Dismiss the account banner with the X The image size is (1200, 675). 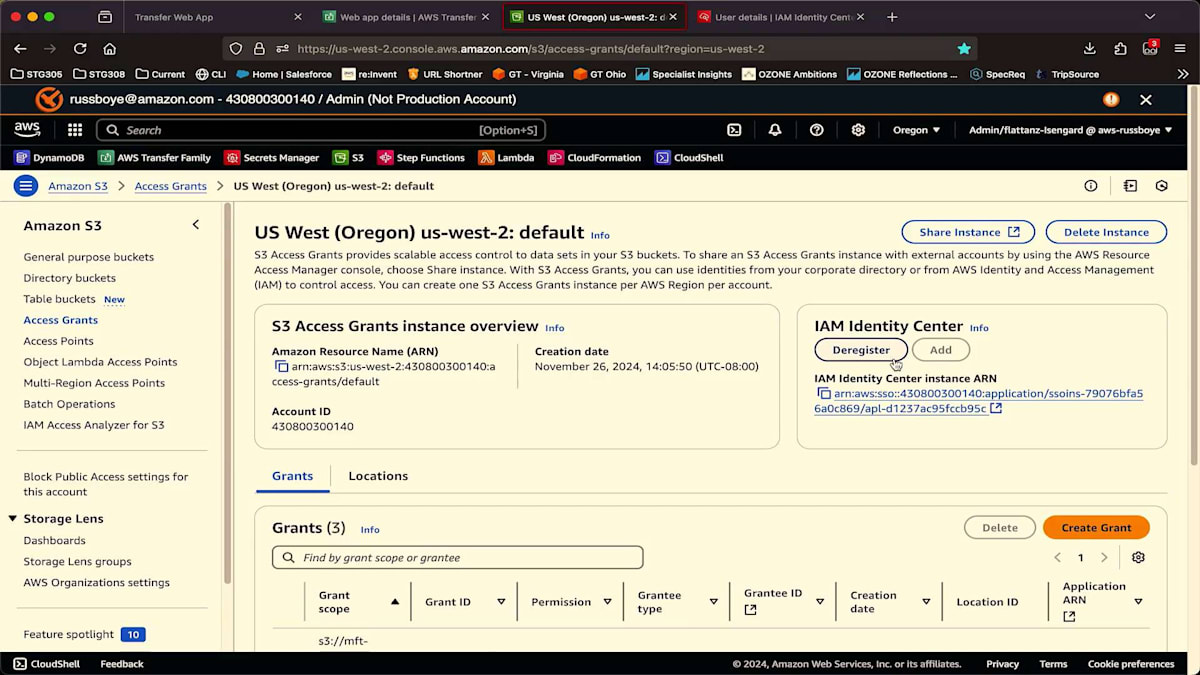click(1146, 100)
